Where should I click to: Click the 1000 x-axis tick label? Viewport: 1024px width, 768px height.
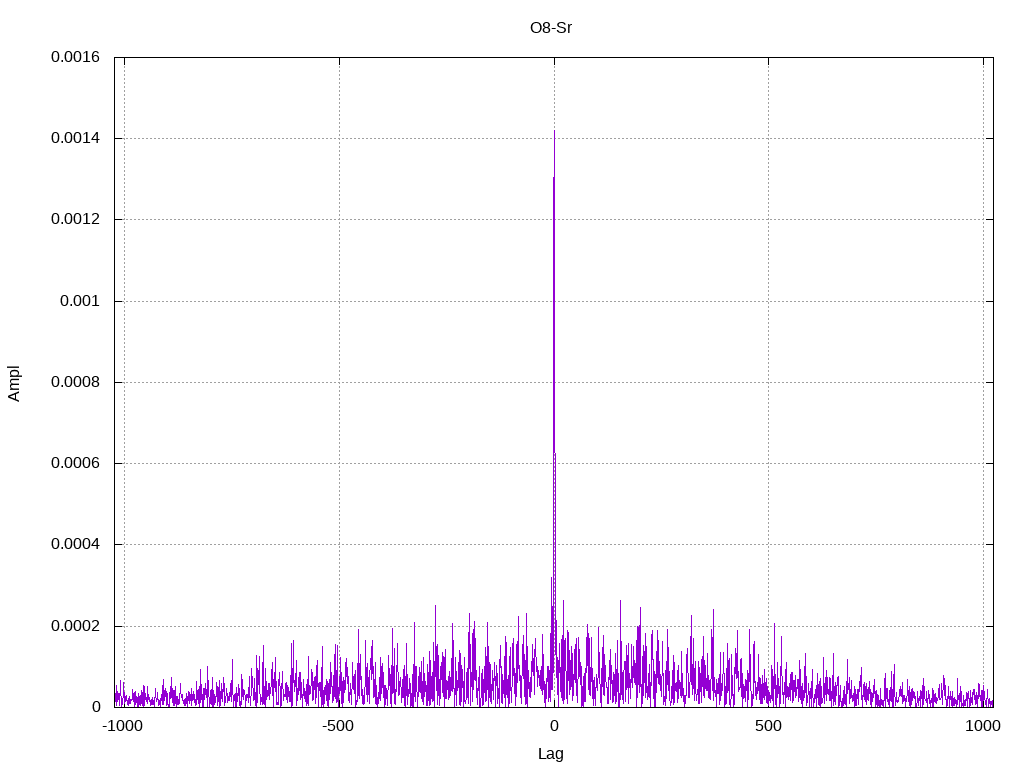pyautogui.click(x=983, y=726)
